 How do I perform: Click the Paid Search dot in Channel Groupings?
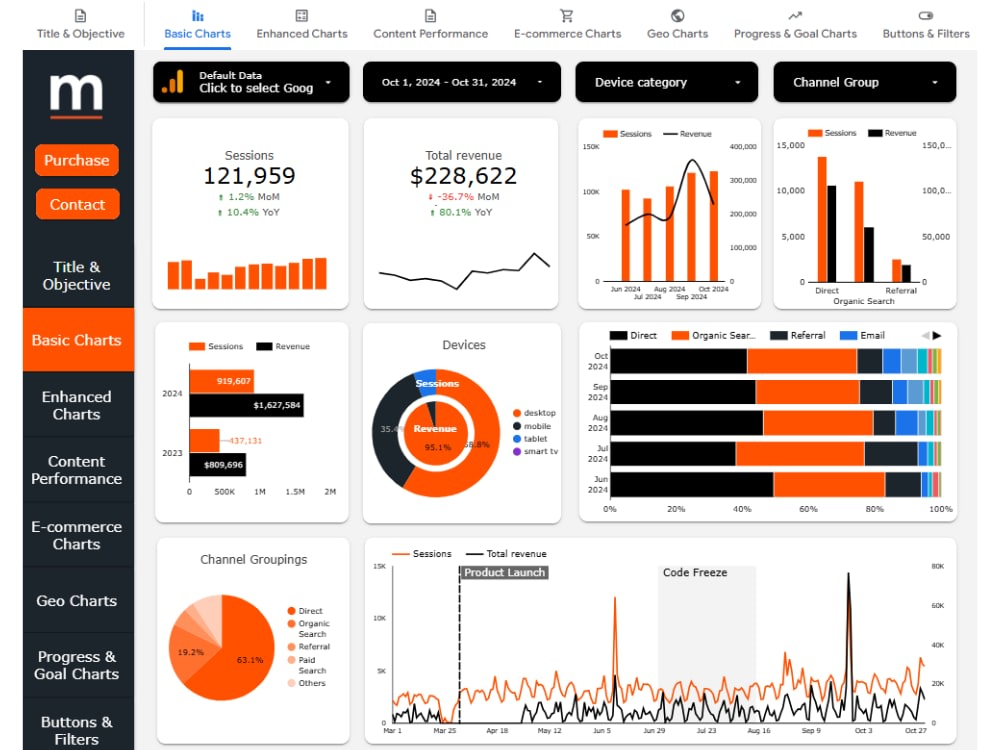[291, 660]
